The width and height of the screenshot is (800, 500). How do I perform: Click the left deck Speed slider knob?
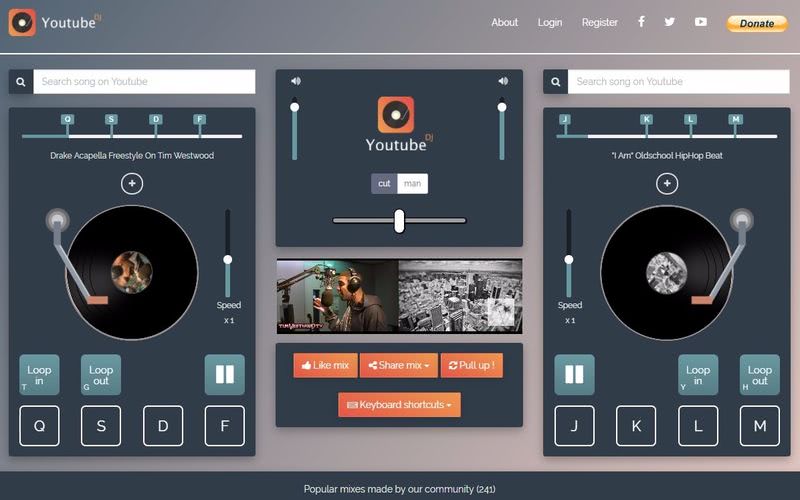click(x=228, y=260)
